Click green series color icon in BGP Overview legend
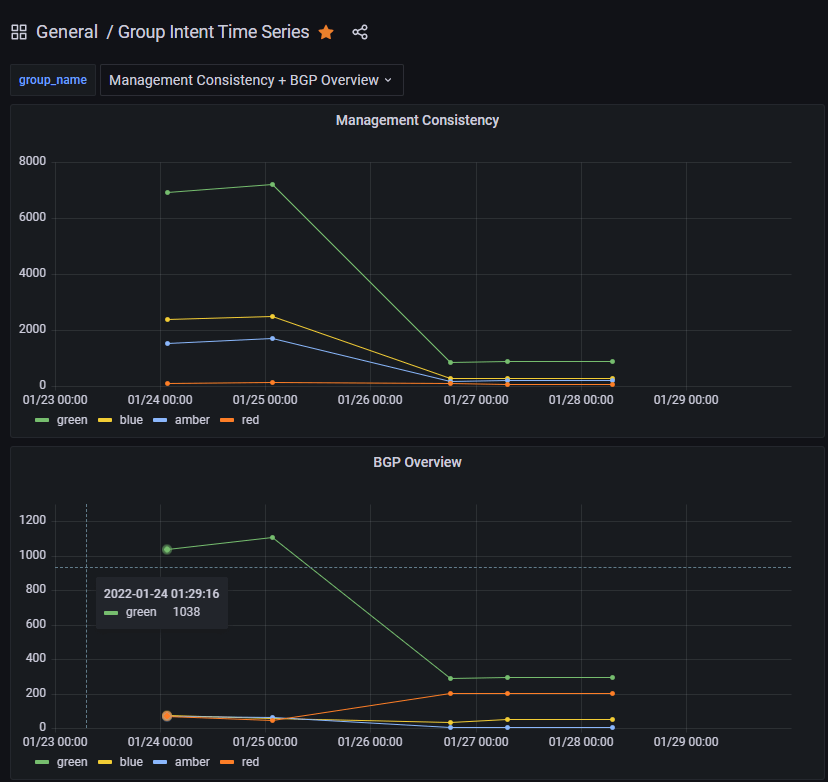The image size is (828, 782). (42, 762)
